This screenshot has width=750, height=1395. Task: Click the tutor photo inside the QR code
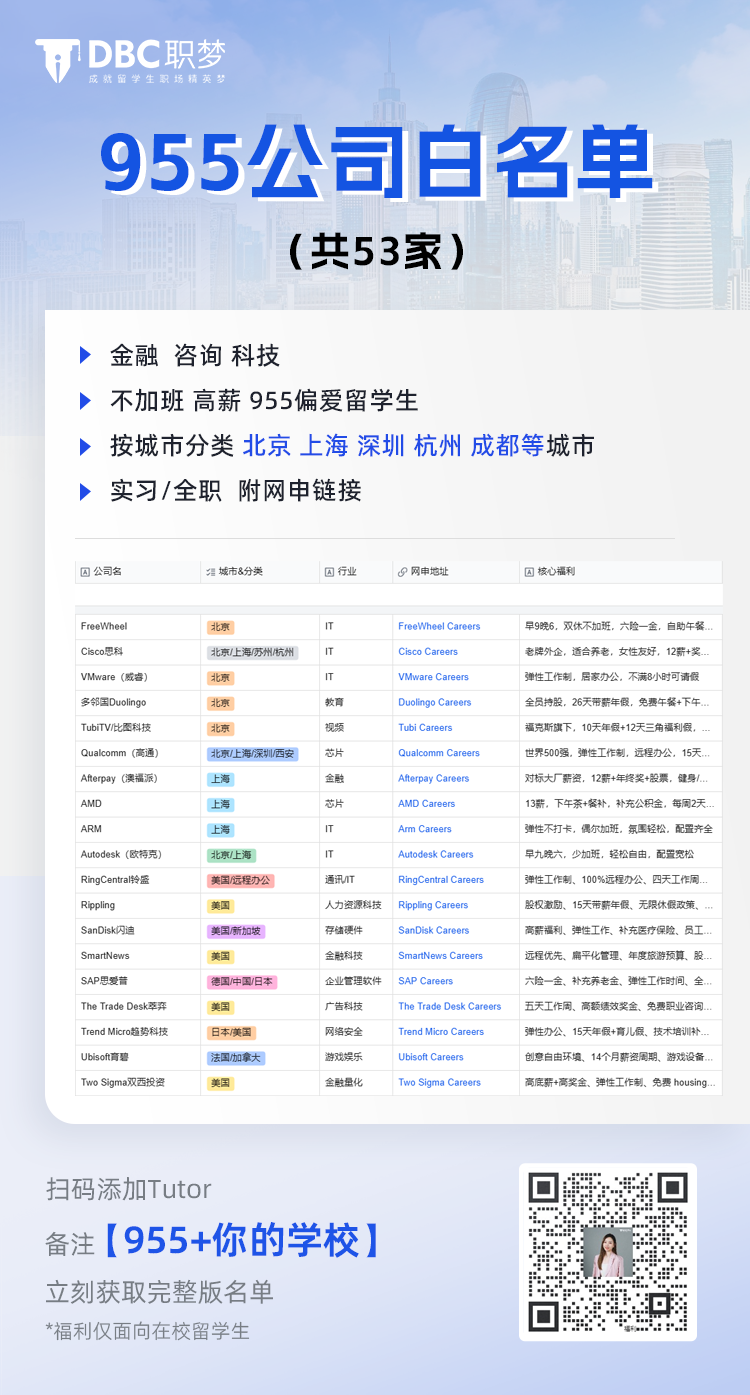[x=608, y=1252]
